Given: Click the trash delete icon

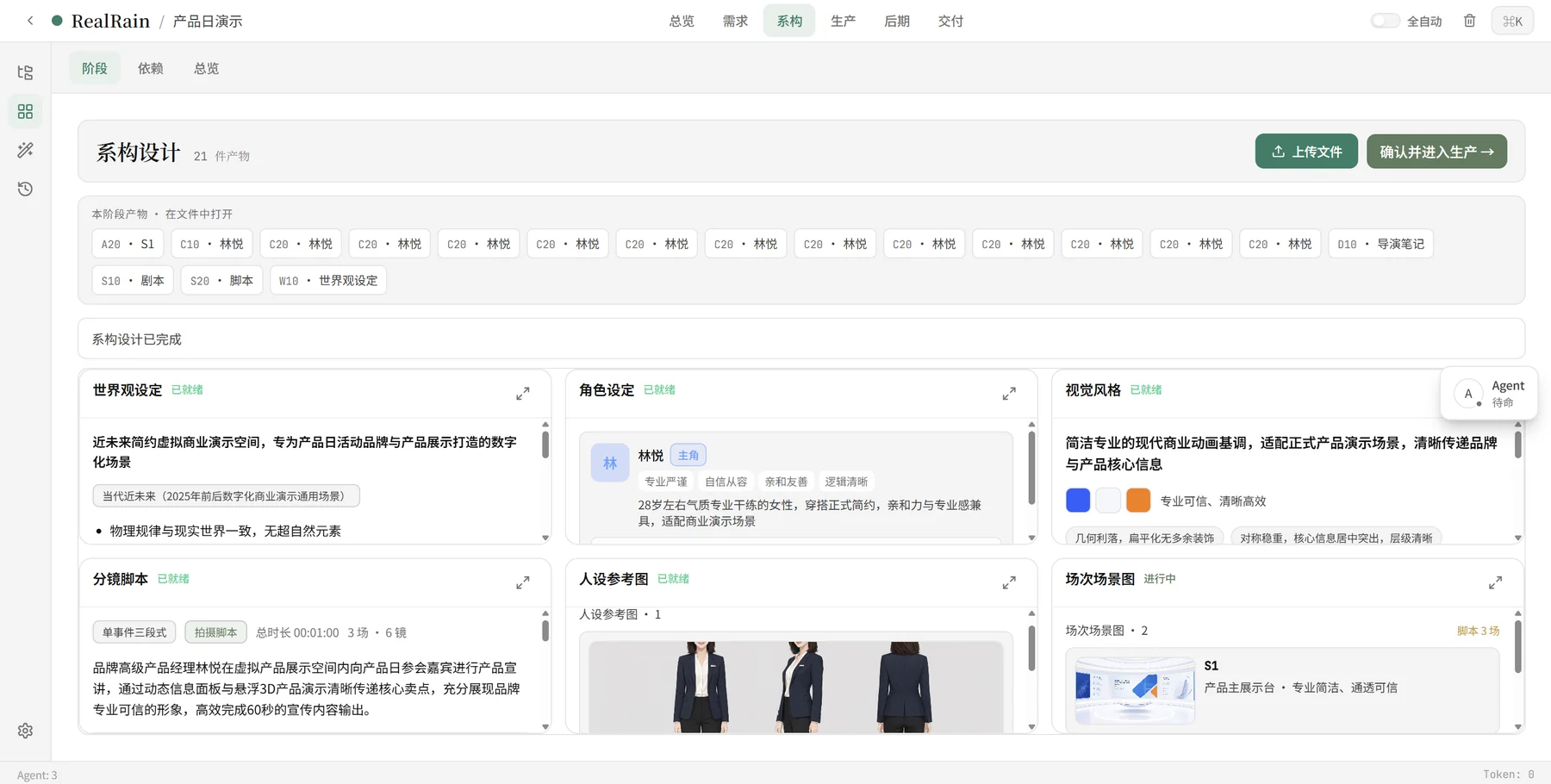Looking at the screenshot, I should (1470, 21).
